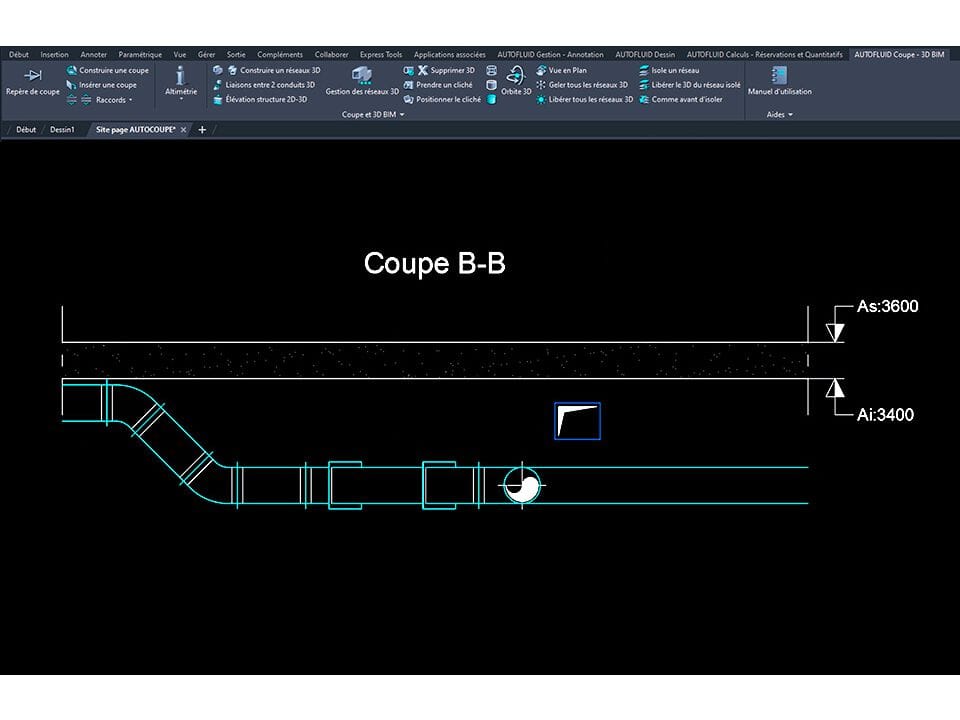Expand the Coupe et 3D BIM panel
The height and width of the screenshot is (720, 960).
pyautogui.click(x=373, y=115)
